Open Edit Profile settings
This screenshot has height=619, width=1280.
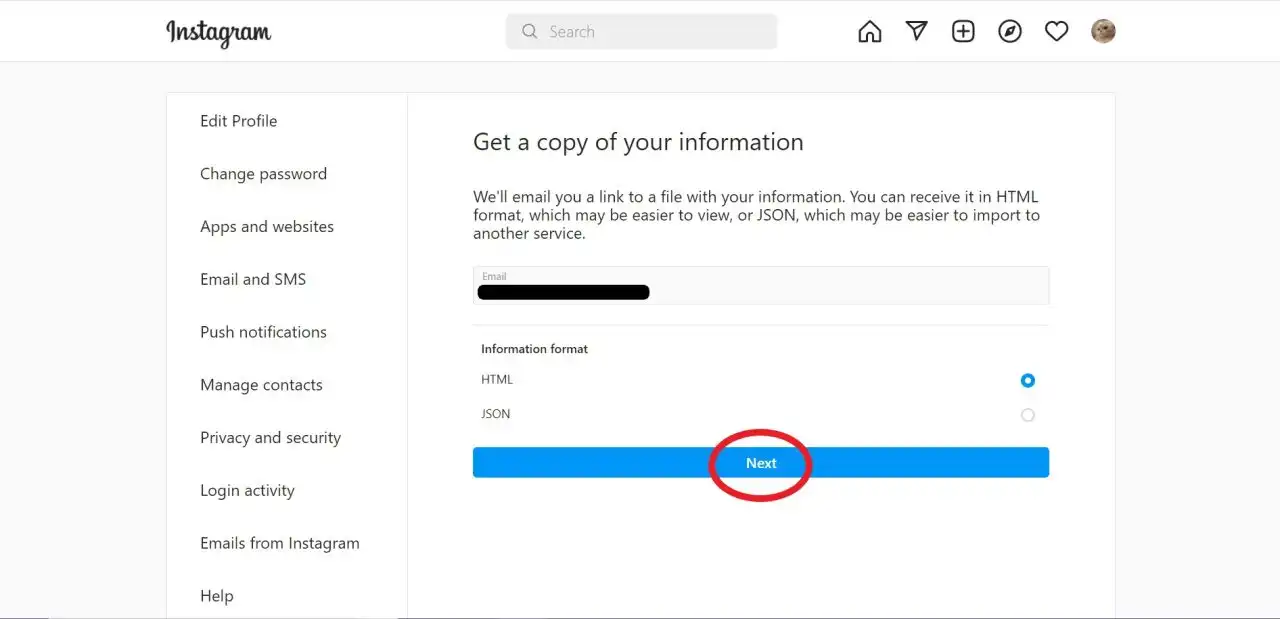coord(239,121)
